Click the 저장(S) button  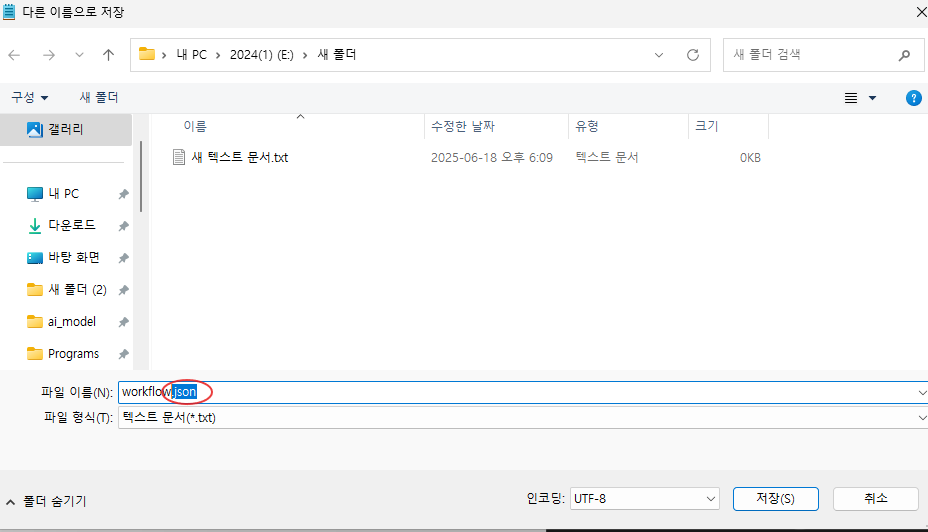[x=775, y=499]
